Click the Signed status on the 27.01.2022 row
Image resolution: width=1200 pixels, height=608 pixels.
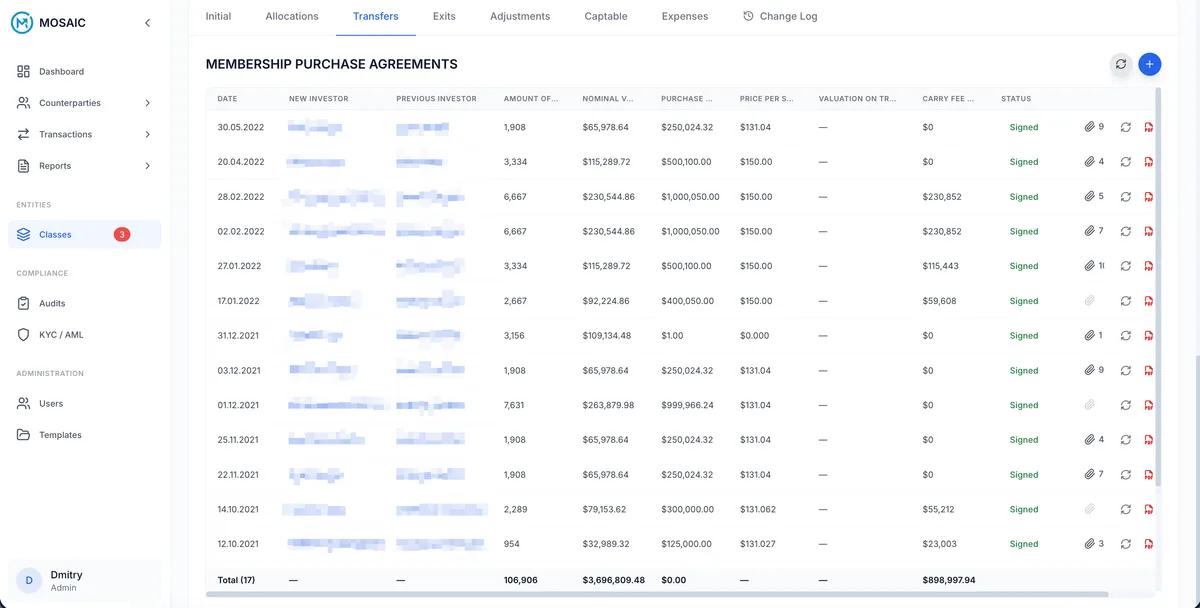point(1024,266)
